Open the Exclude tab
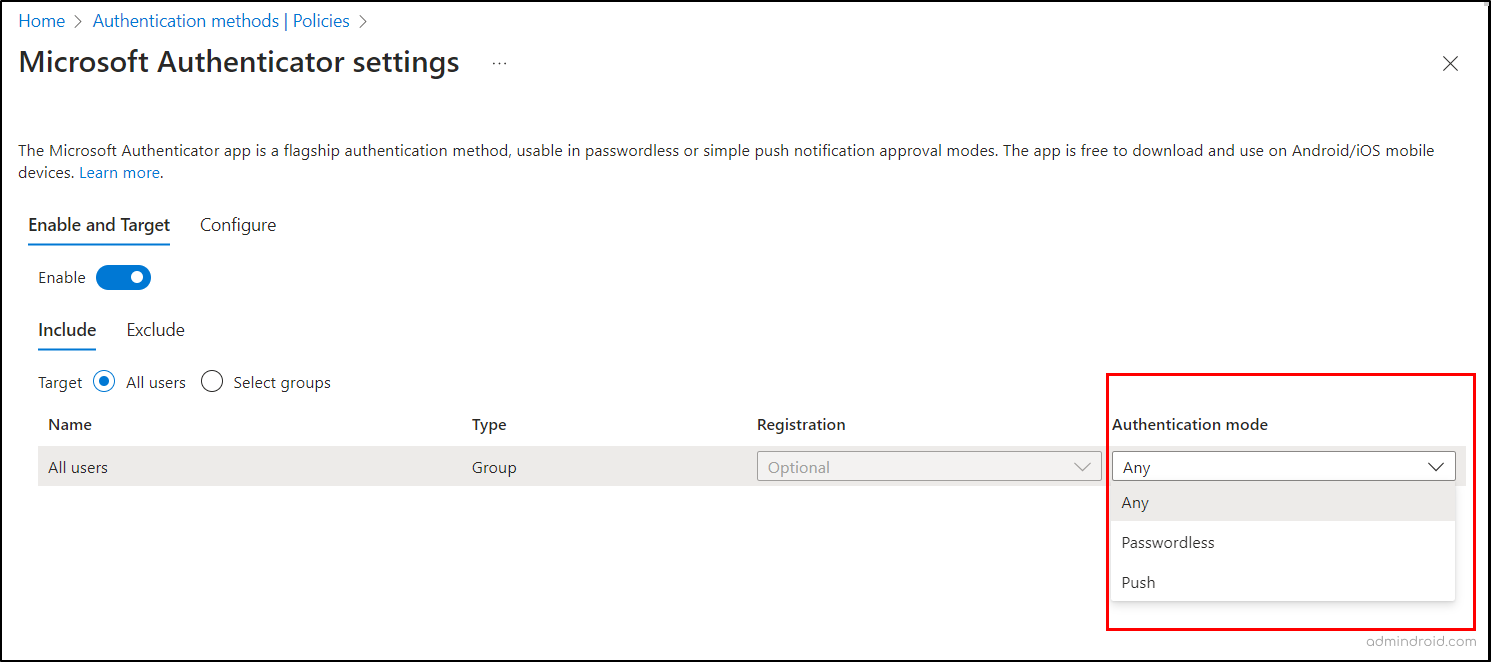This screenshot has height=662, width=1491. 155,329
